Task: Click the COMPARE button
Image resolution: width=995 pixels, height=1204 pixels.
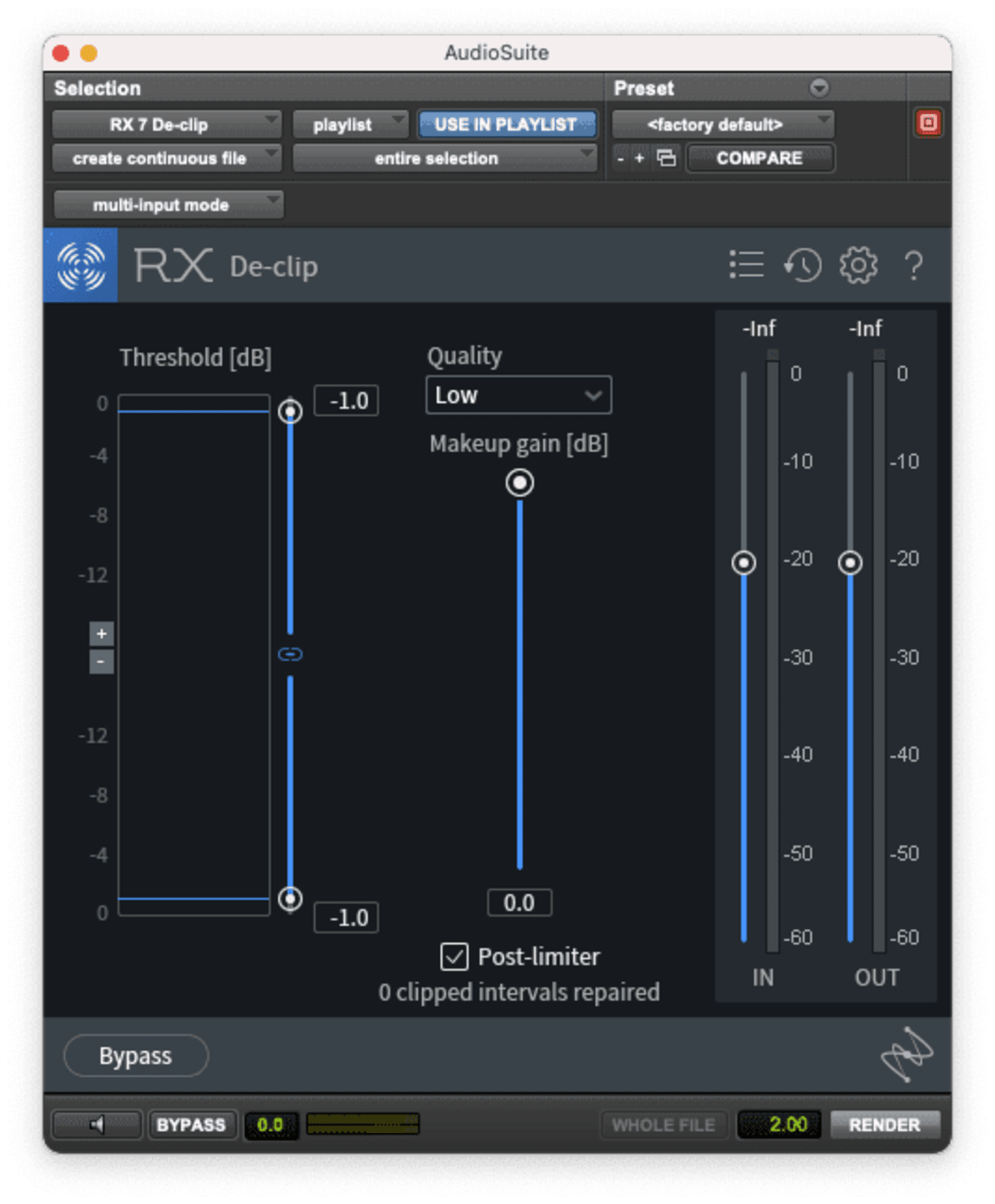Action: (759, 158)
